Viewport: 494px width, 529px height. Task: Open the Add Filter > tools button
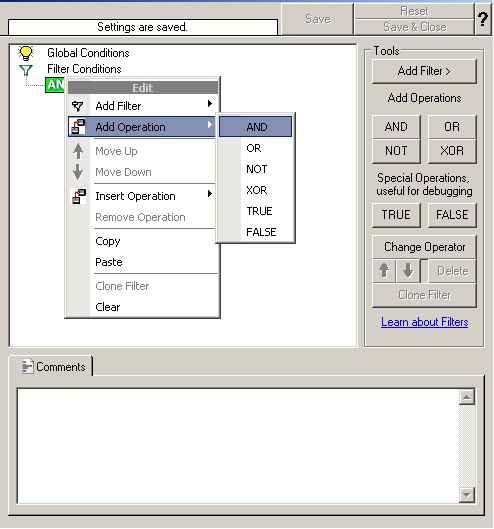pos(424,71)
